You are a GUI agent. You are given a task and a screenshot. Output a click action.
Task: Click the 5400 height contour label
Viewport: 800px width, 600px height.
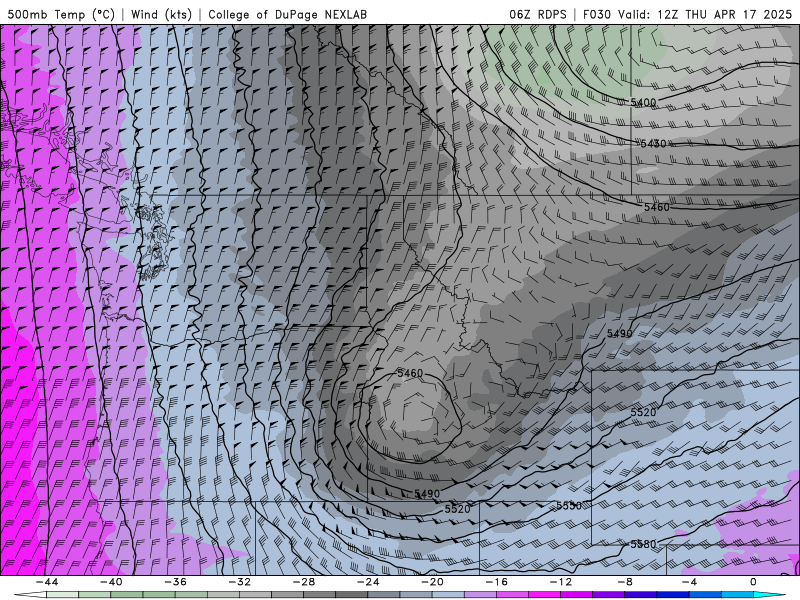coord(643,103)
